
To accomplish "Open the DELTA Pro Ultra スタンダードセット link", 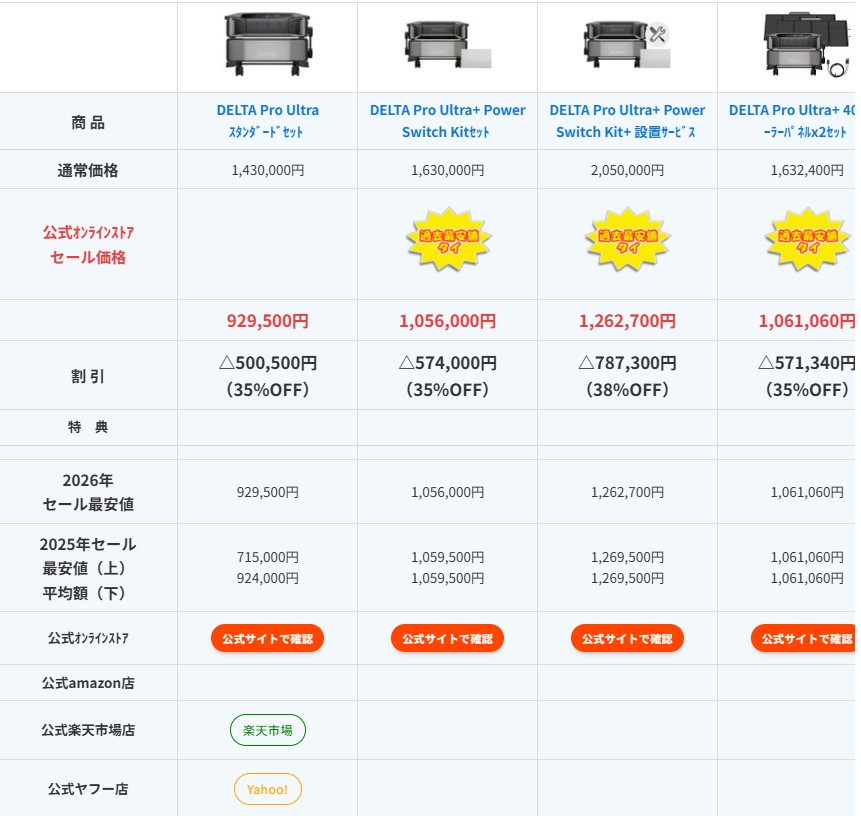I will 267,121.
